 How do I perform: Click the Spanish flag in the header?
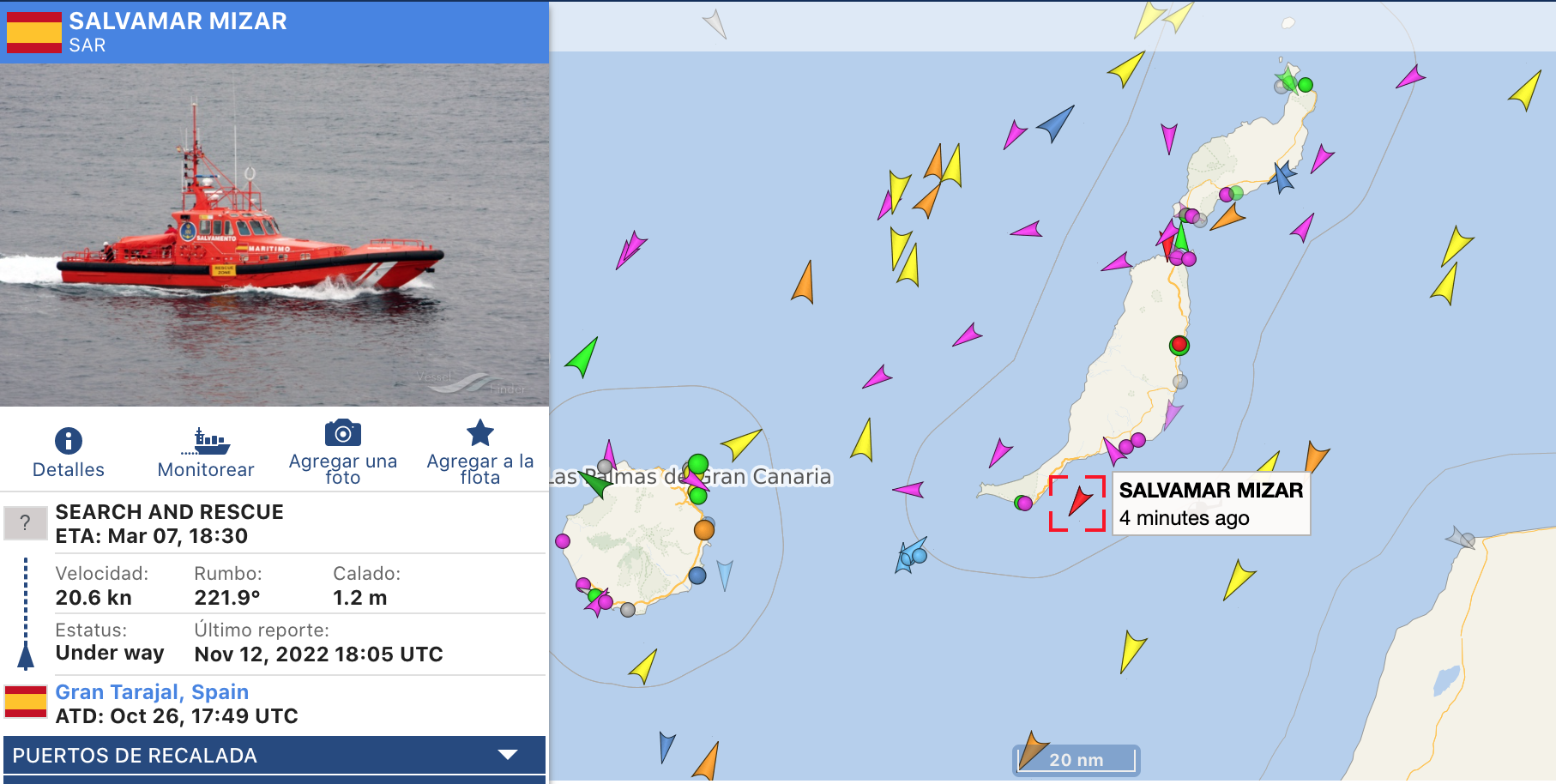point(33,32)
